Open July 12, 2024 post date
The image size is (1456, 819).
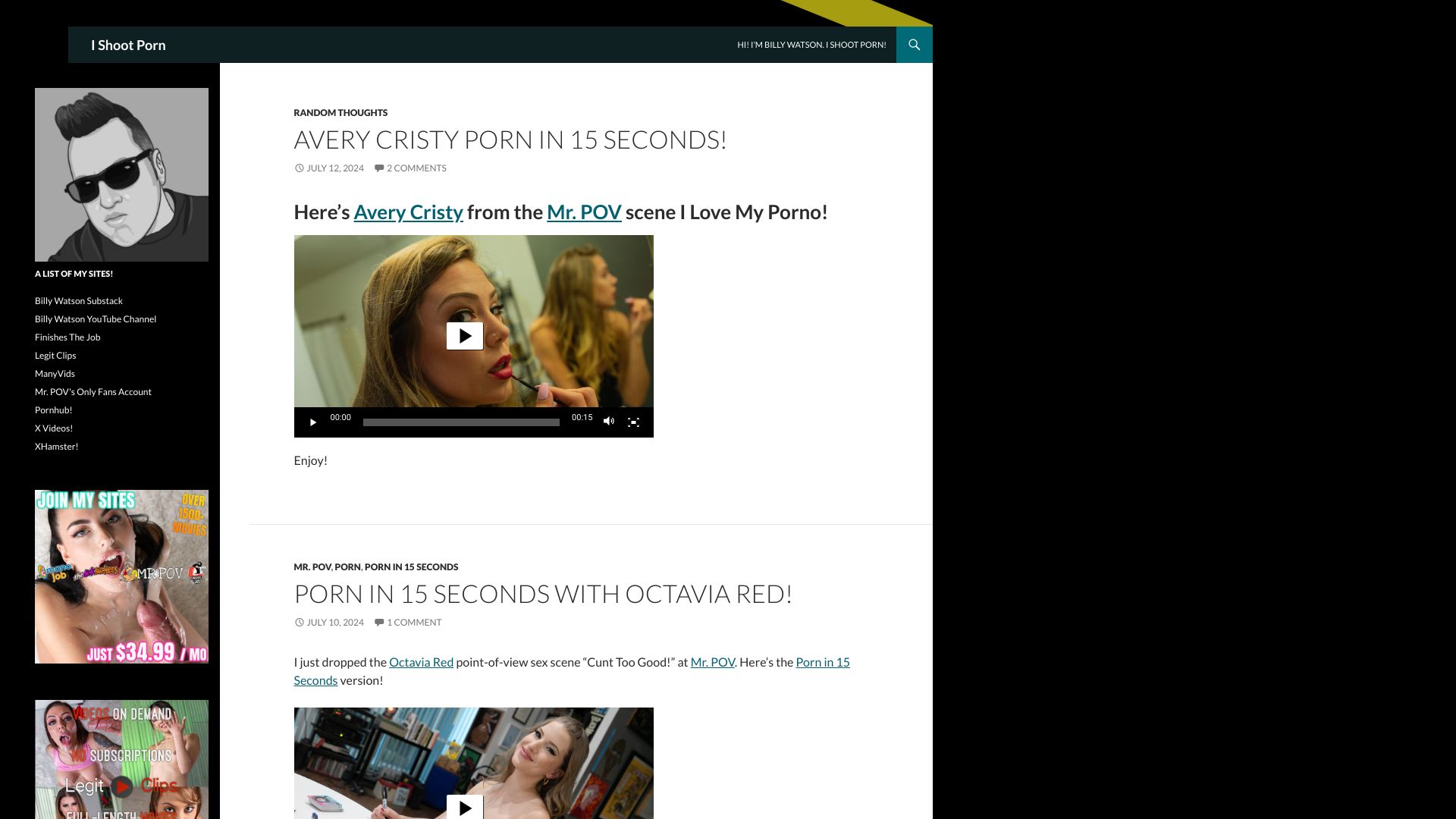(334, 168)
